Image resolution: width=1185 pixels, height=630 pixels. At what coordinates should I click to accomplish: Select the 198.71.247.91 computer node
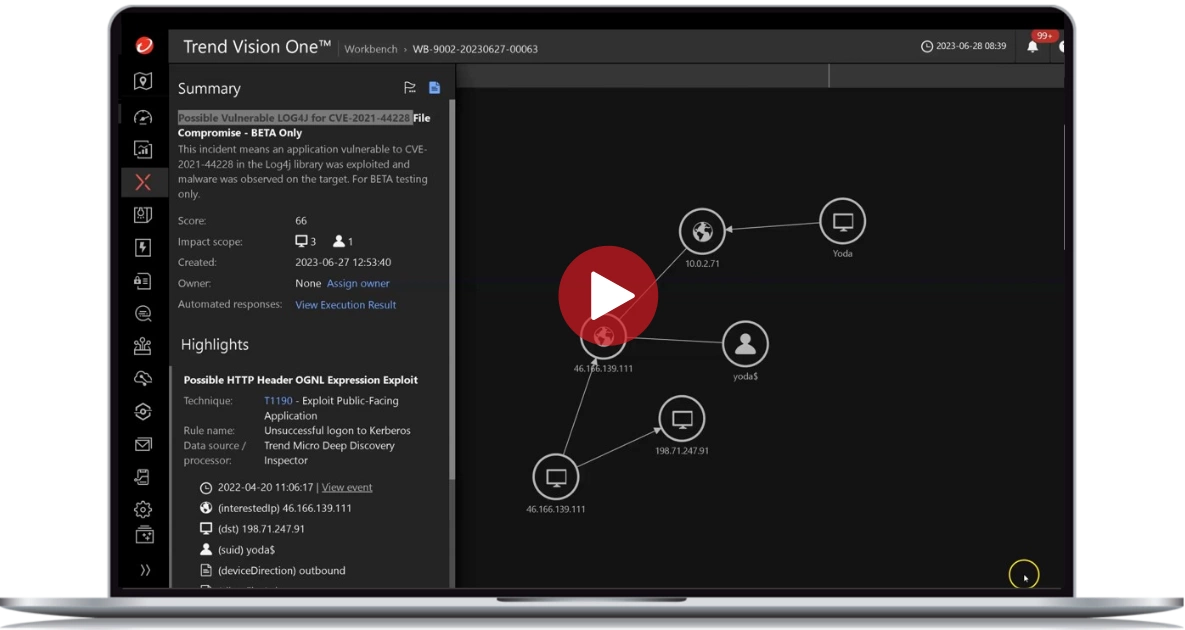pyautogui.click(x=682, y=418)
